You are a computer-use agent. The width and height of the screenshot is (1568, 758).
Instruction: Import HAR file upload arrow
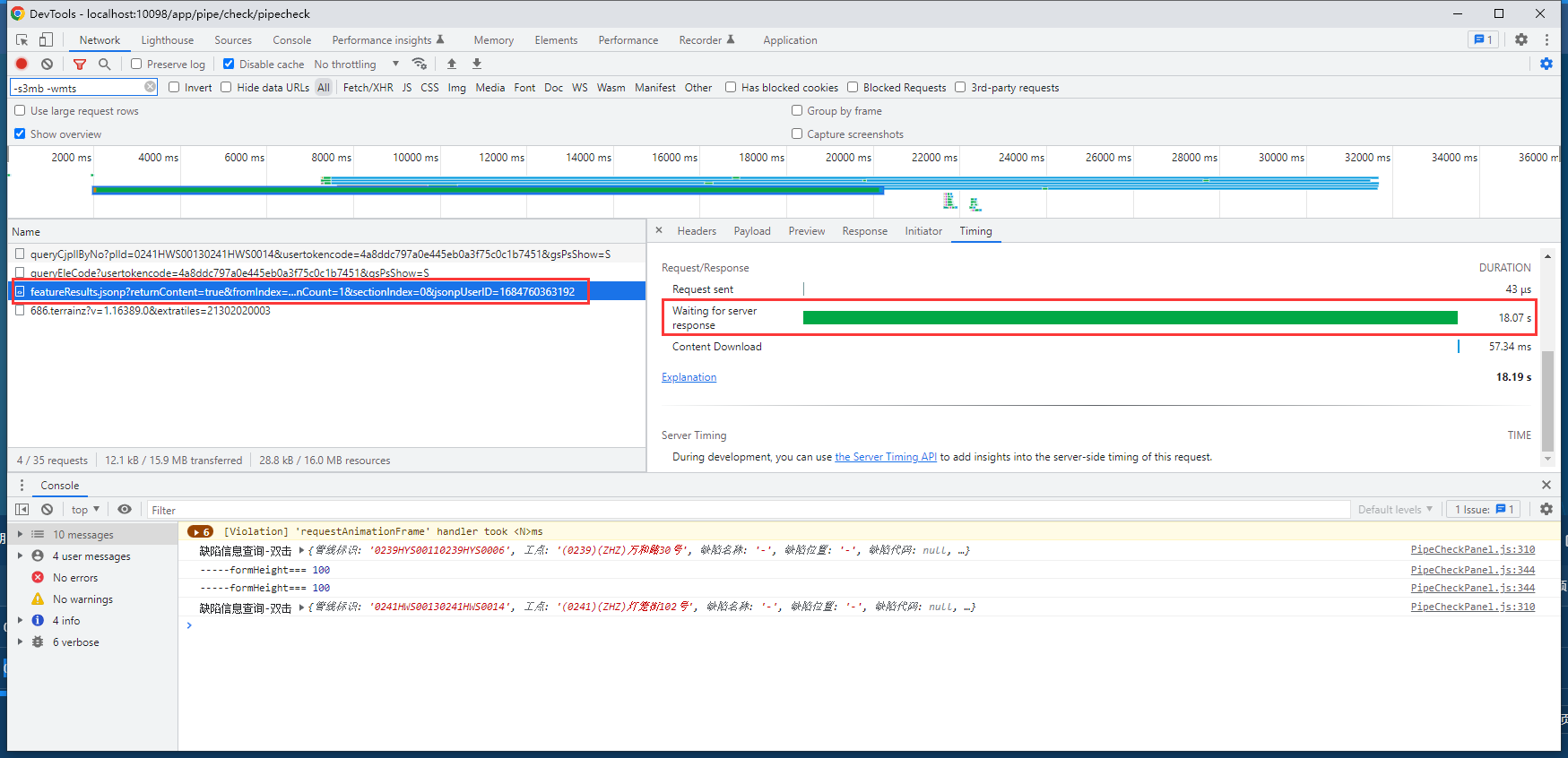[452, 64]
